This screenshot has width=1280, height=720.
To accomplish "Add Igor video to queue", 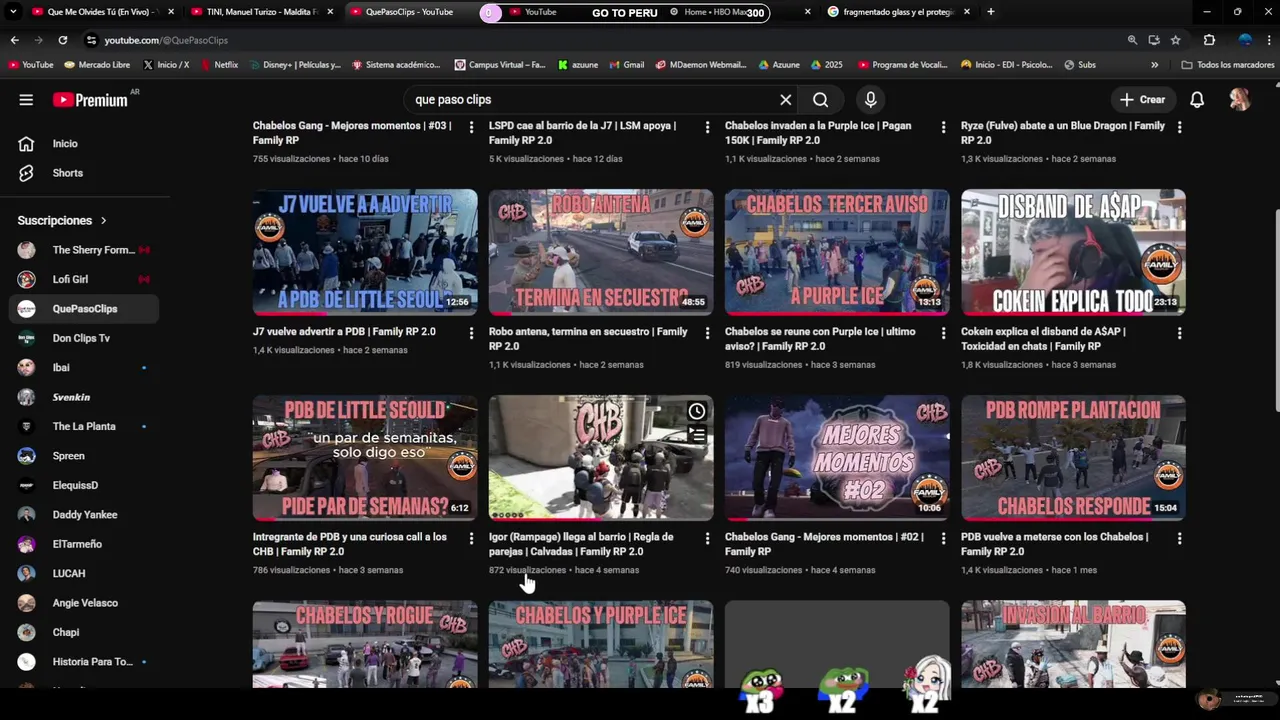I will click(x=697, y=434).
